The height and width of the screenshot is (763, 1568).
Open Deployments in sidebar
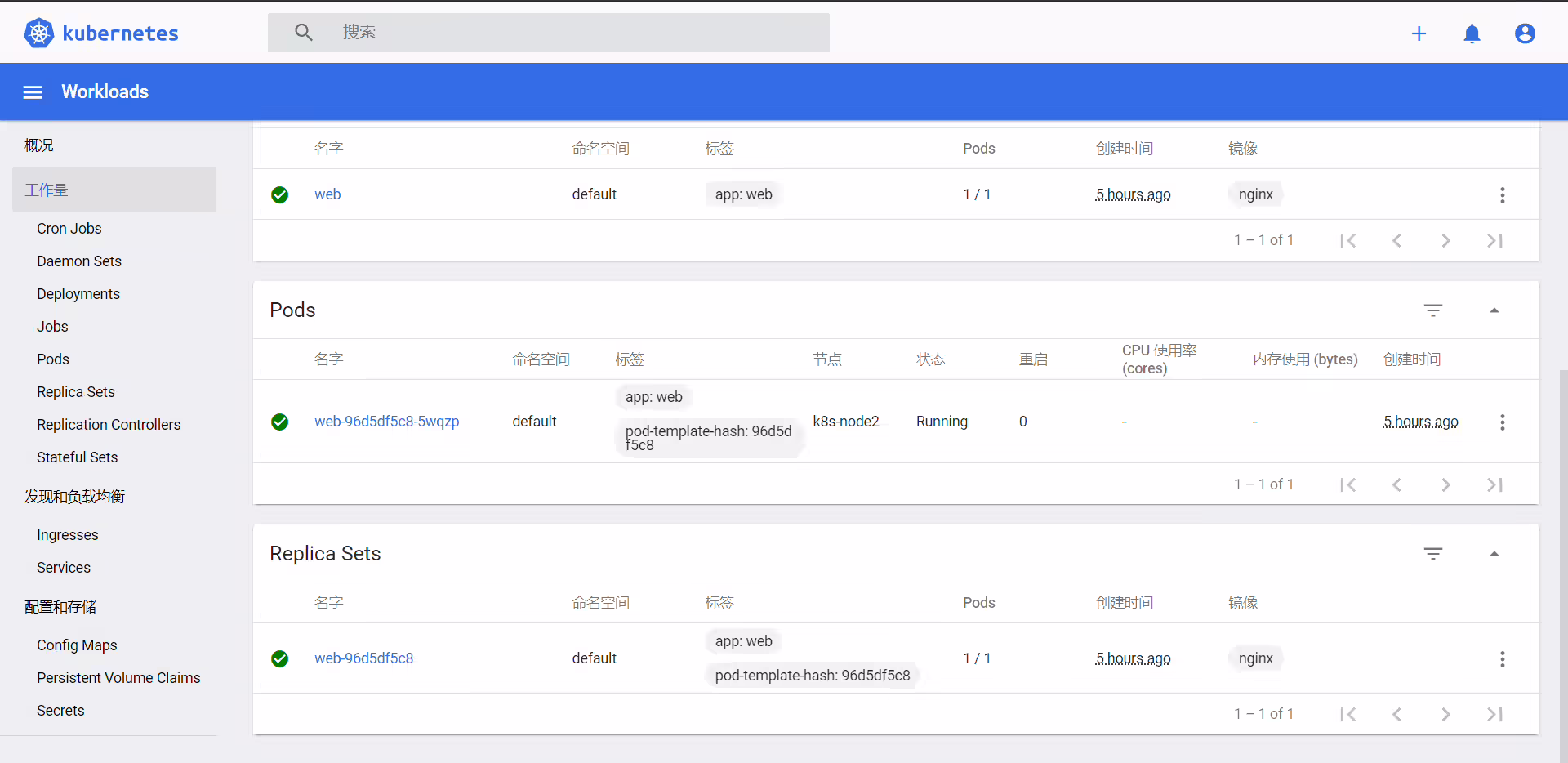[78, 294]
